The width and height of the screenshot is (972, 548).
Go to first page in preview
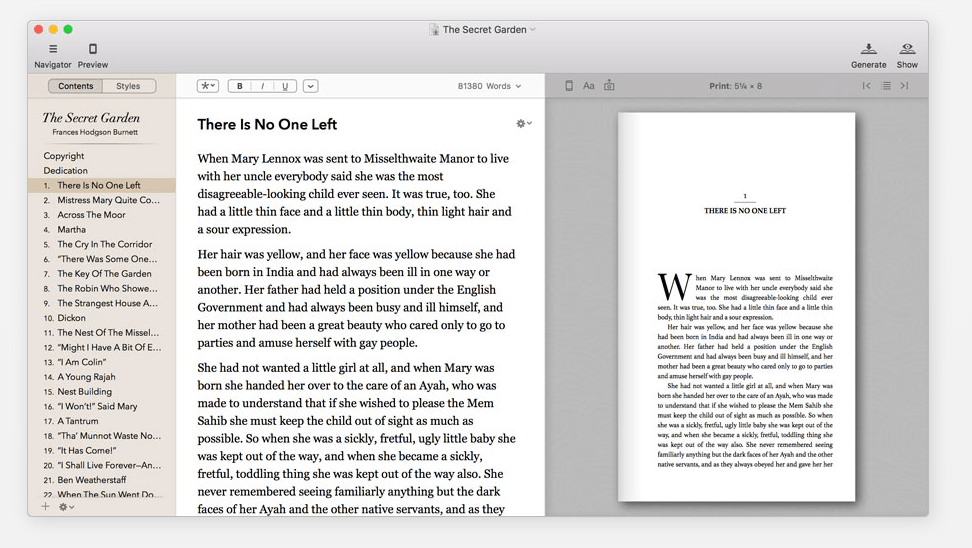[x=867, y=86]
